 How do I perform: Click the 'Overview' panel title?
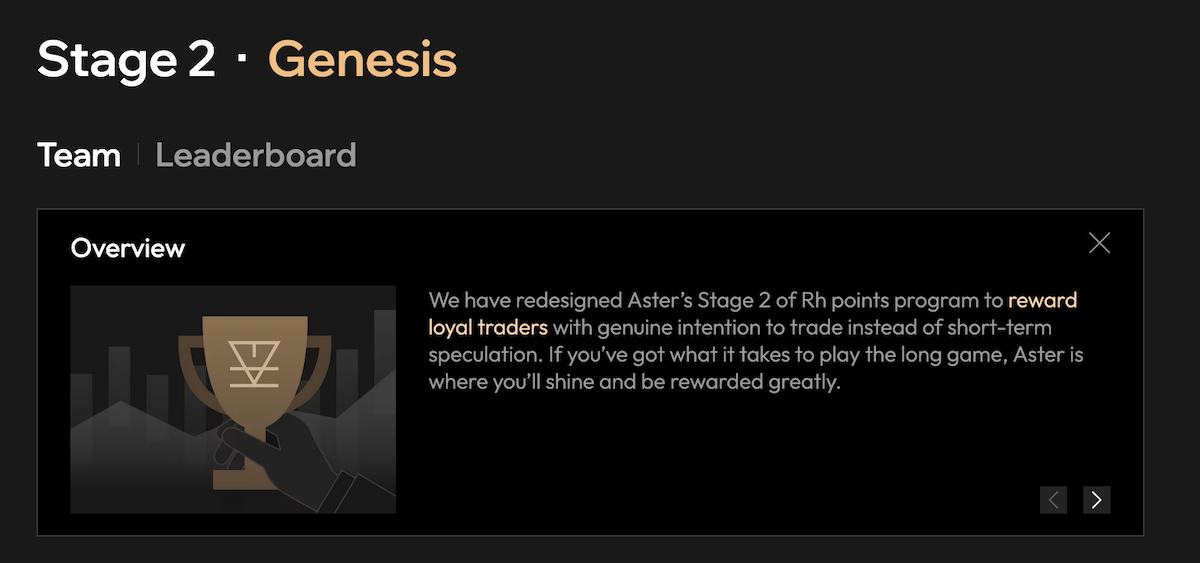128,248
